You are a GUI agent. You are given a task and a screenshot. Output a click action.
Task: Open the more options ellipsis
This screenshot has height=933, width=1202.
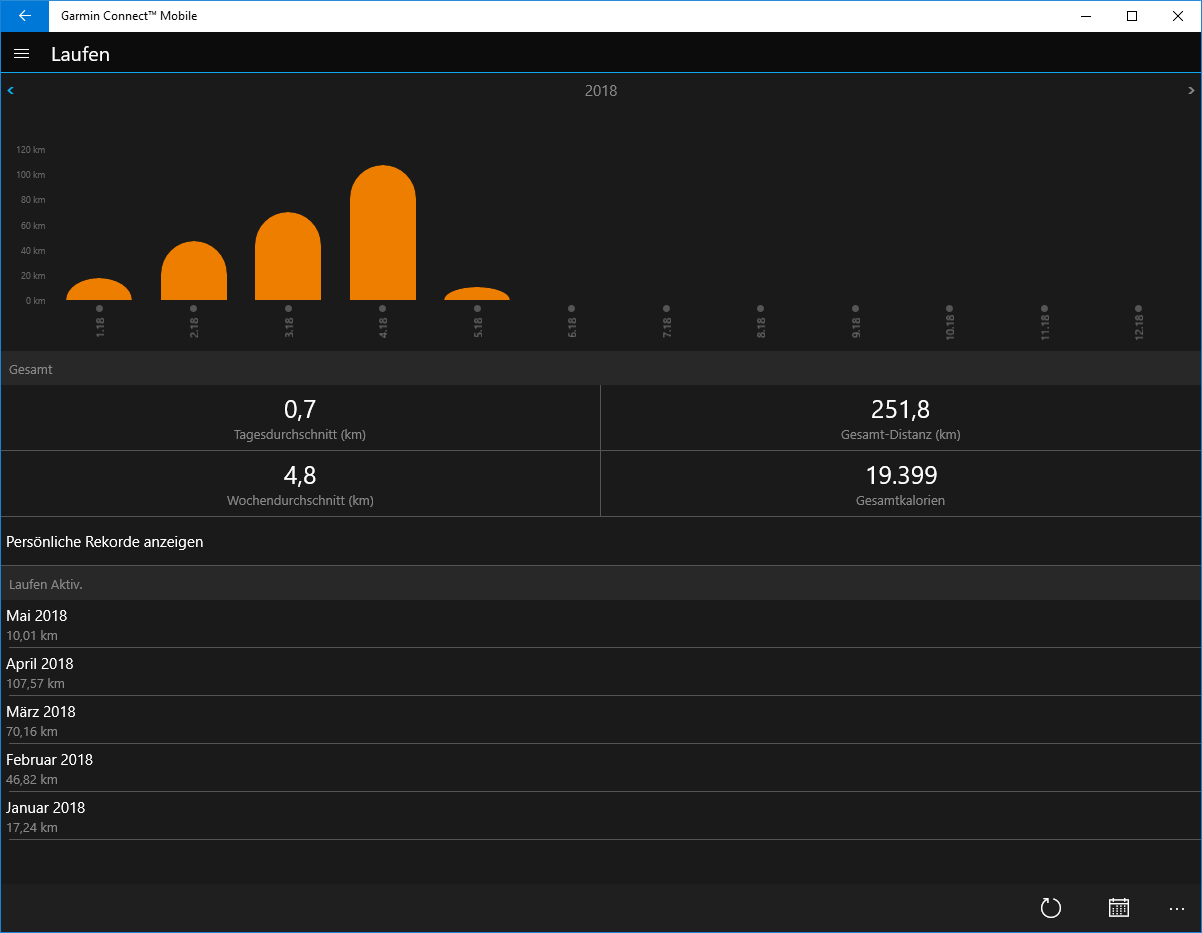pos(1177,908)
